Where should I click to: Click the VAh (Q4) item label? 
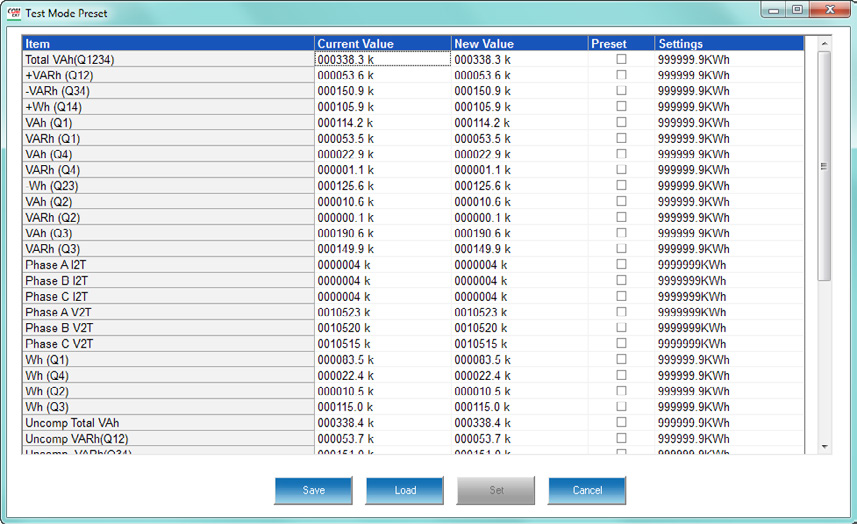click(x=168, y=154)
